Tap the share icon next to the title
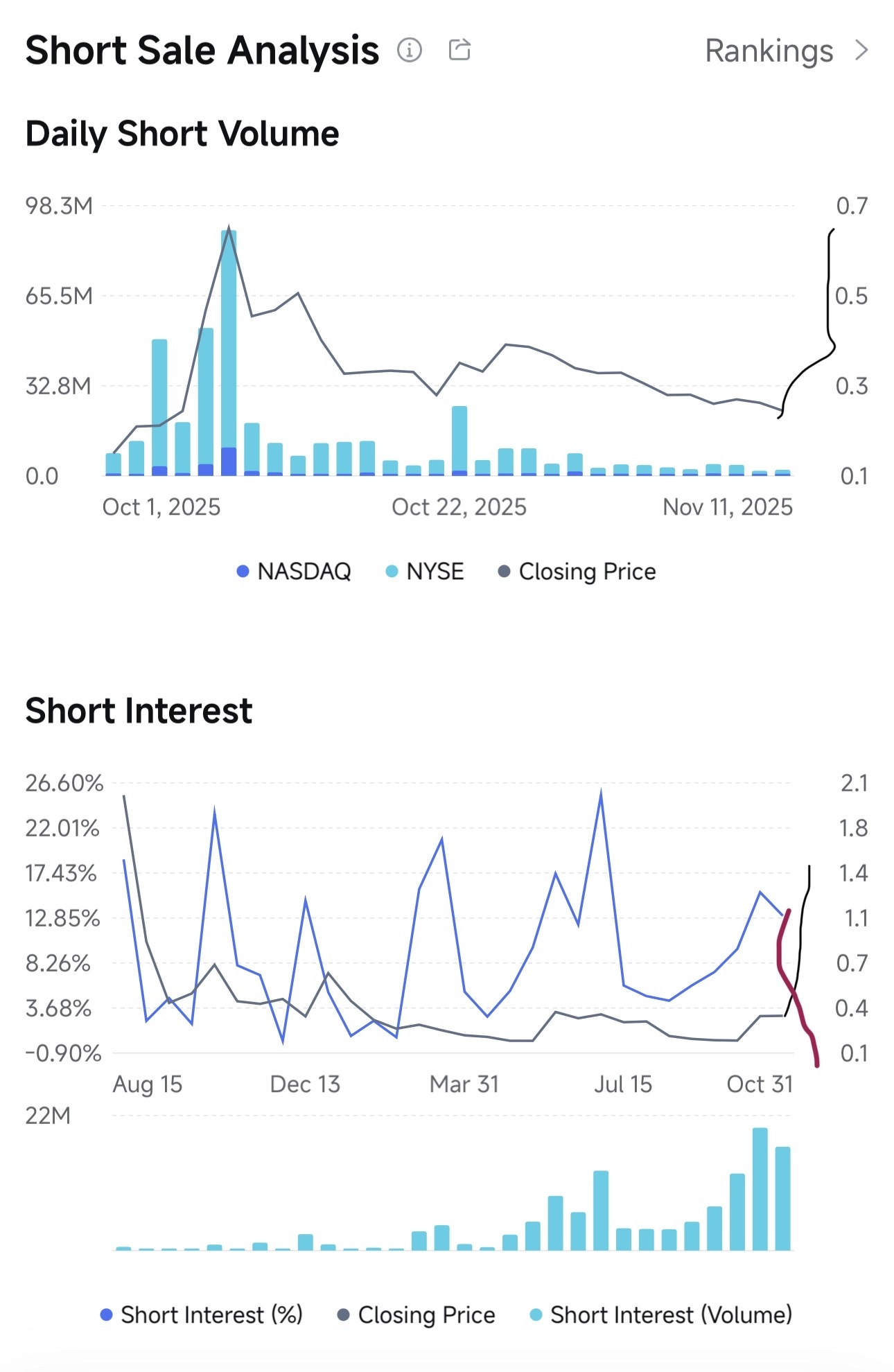Image resolution: width=894 pixels, height=1372 pixels. (x=459, y=50)
